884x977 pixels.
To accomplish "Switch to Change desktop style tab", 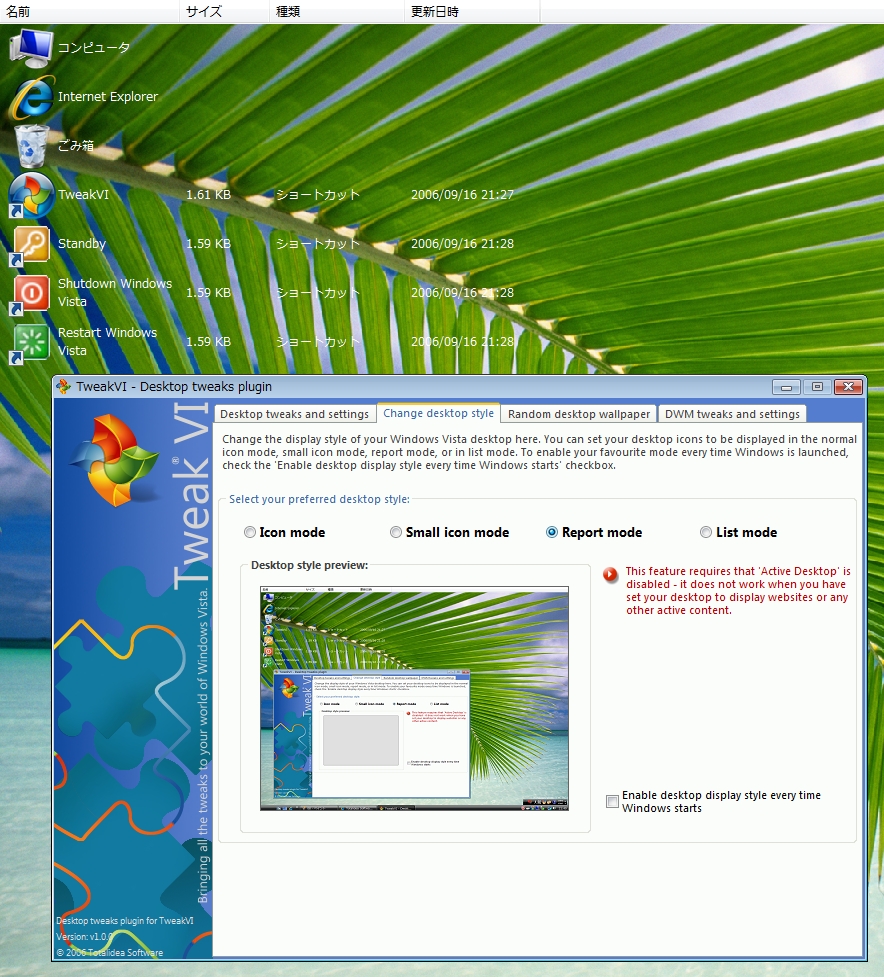I will point(439,412).
